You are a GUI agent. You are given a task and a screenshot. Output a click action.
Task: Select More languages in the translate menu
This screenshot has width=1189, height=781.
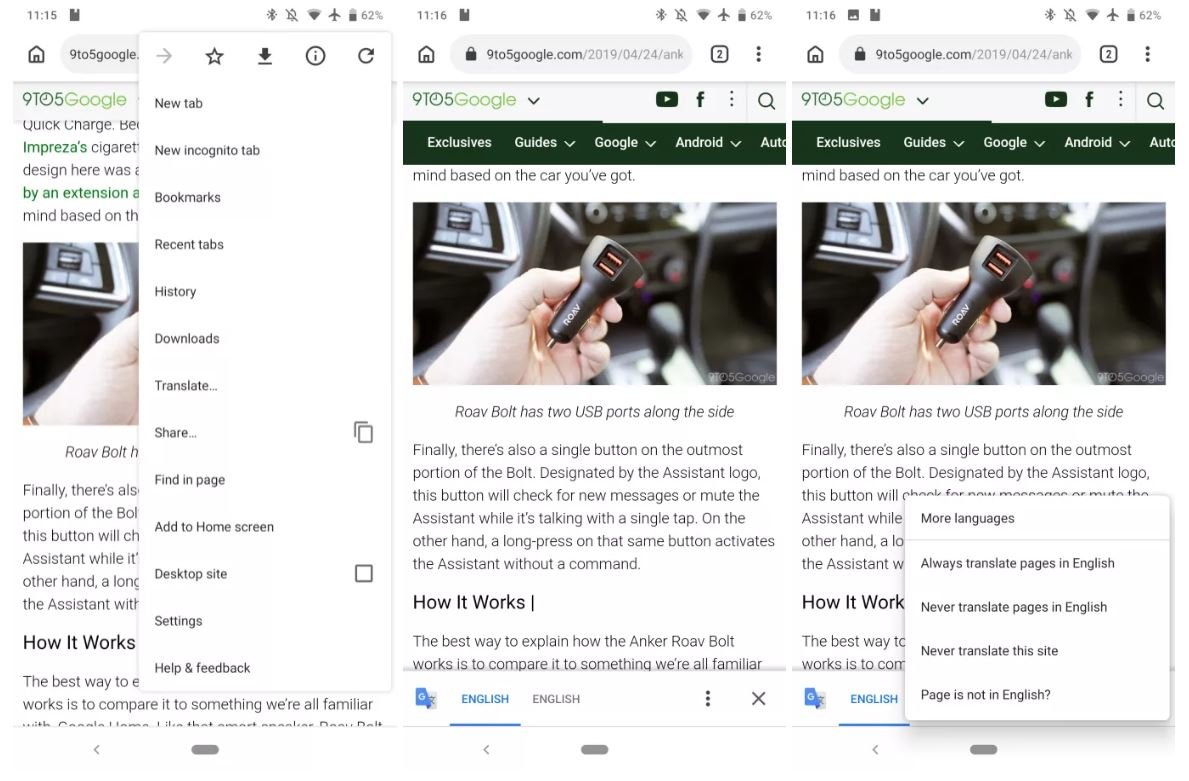967,519
